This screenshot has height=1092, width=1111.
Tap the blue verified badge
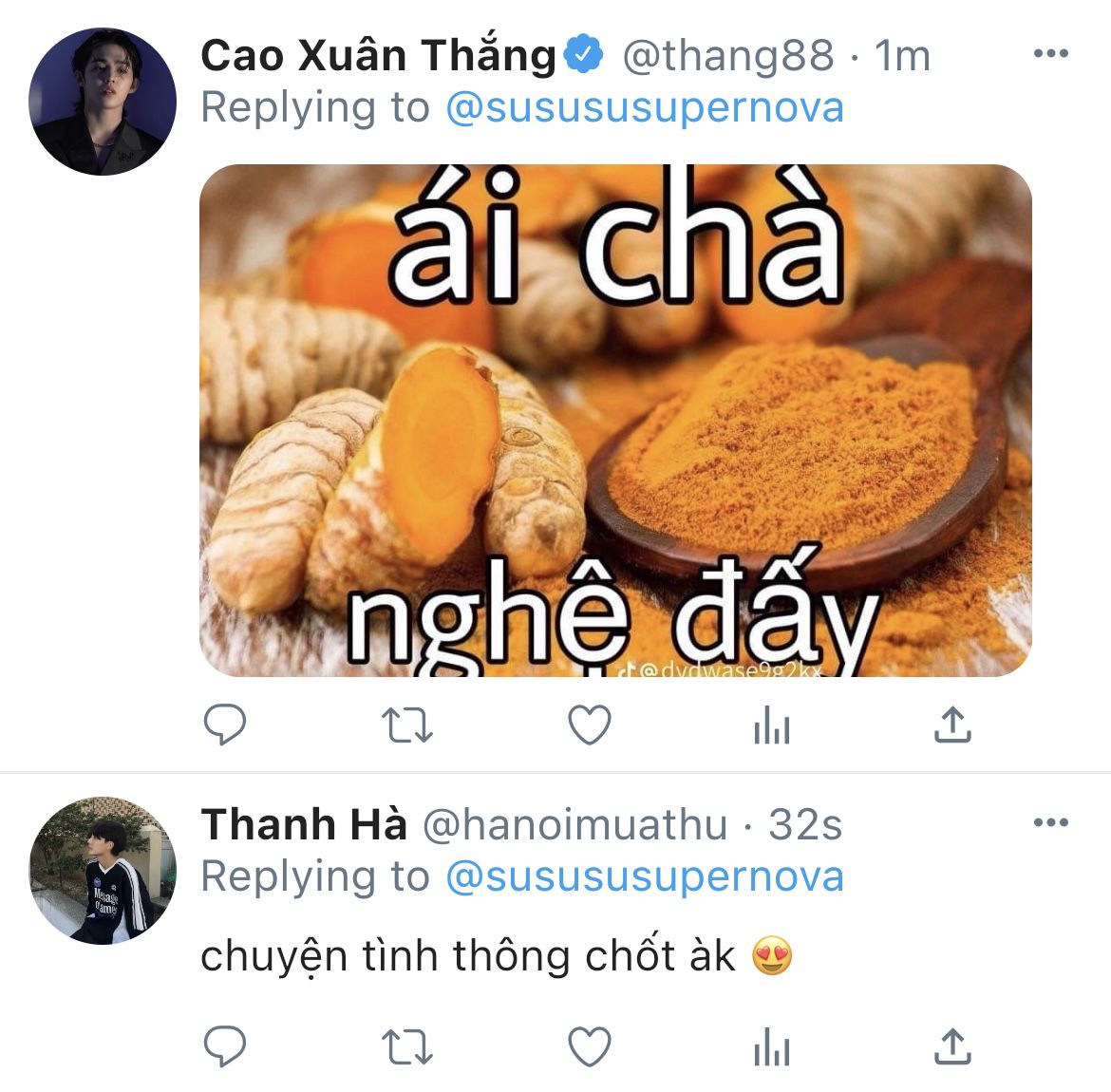point(583,54)
